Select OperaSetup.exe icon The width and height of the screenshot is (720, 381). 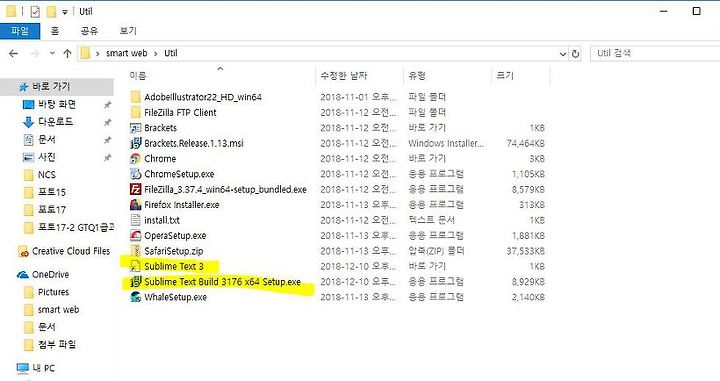coord(135,235)
